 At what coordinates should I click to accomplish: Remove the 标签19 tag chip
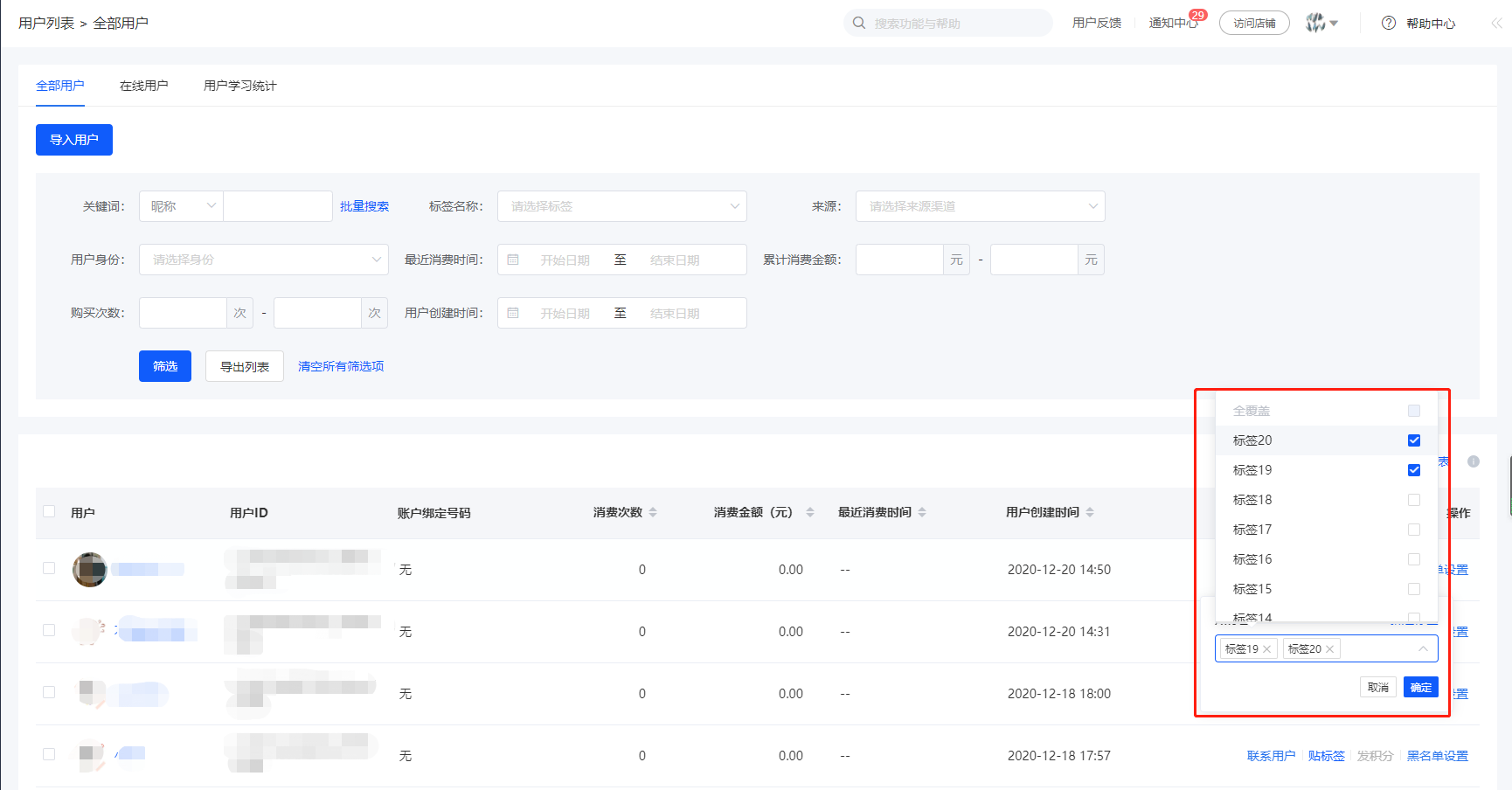pos(1266,648)
